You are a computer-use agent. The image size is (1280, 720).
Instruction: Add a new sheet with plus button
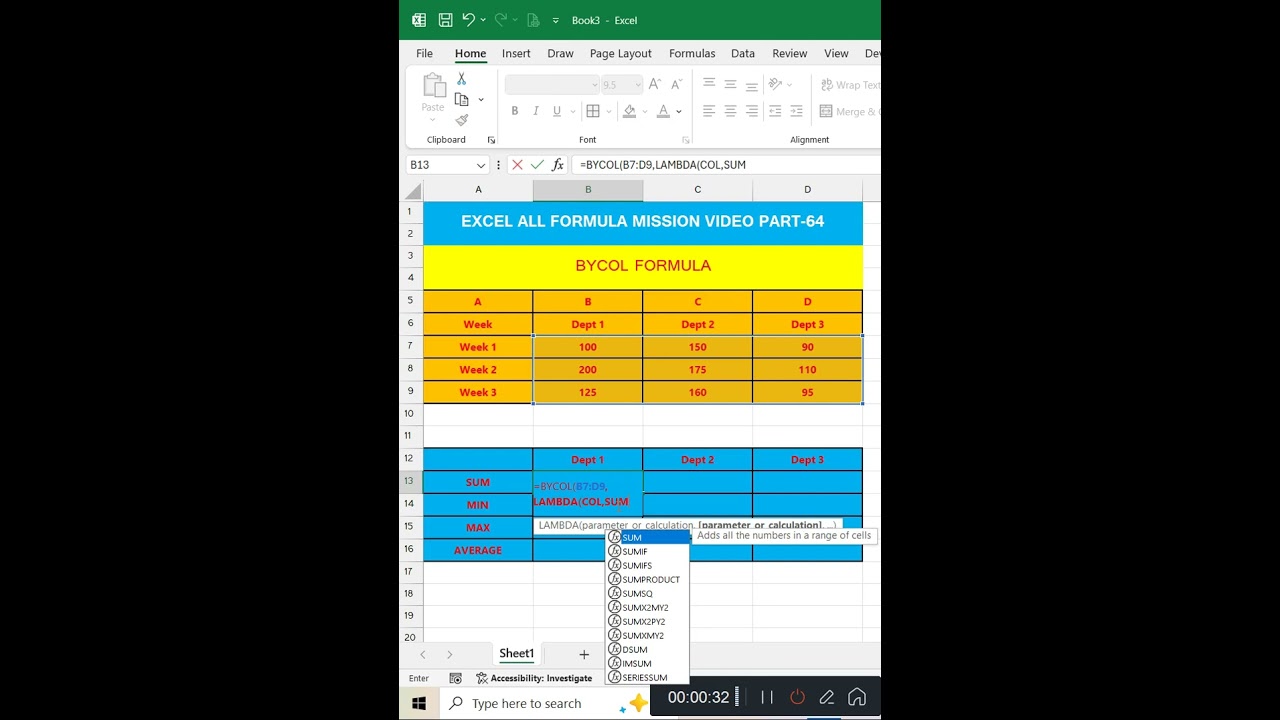(584, 655)
